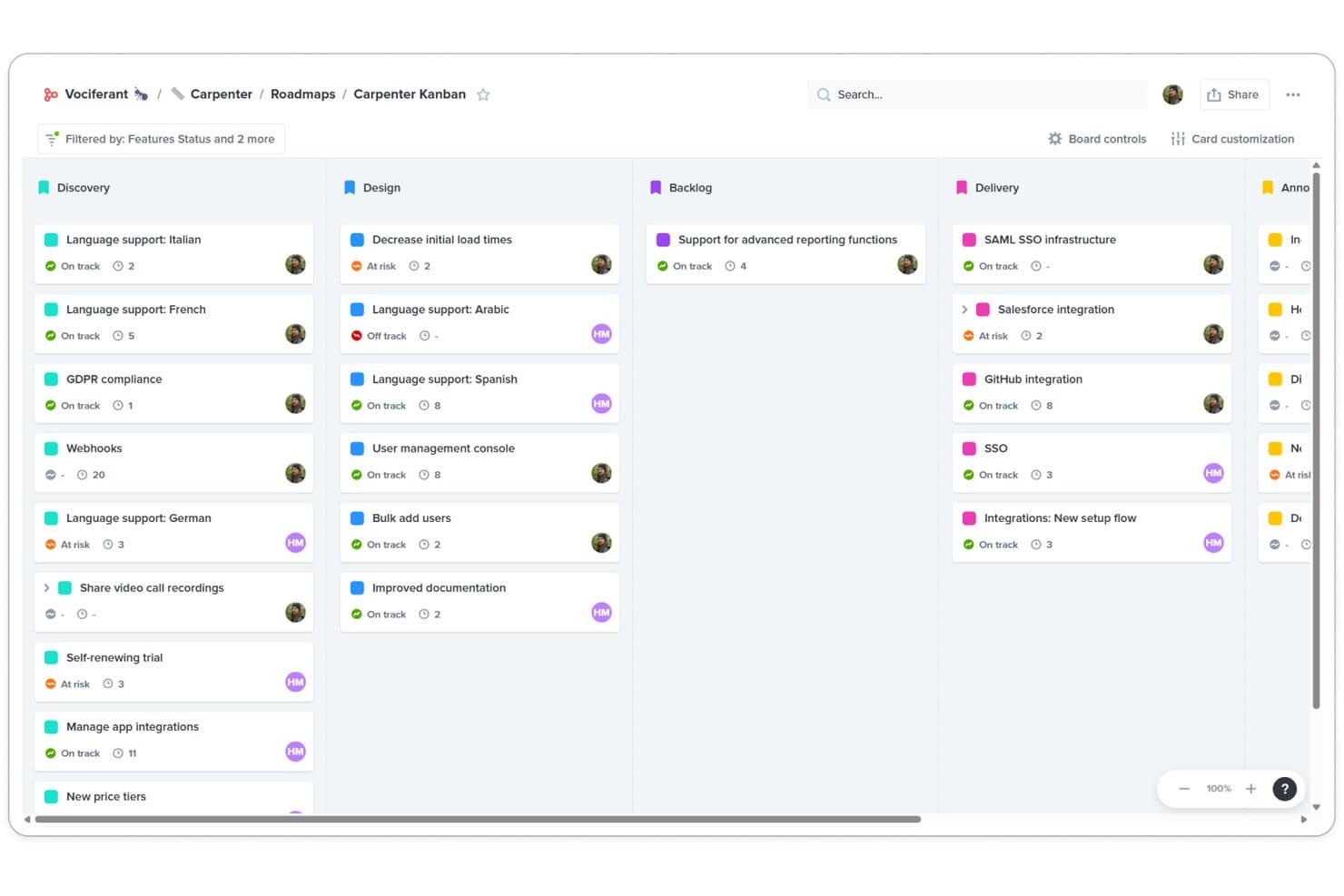The width and height of the screenshot is (1344, 896).
Task: Open the Manage app integrations card
Action: 173,741
